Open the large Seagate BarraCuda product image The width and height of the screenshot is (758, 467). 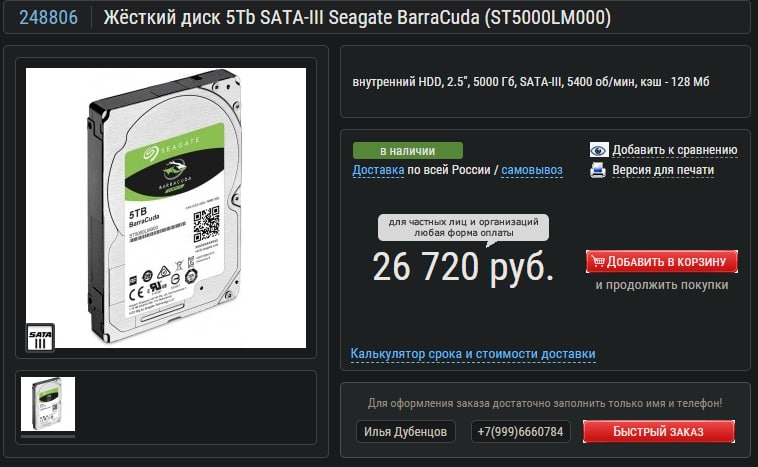pyautogui.click(x=166, y=208)
